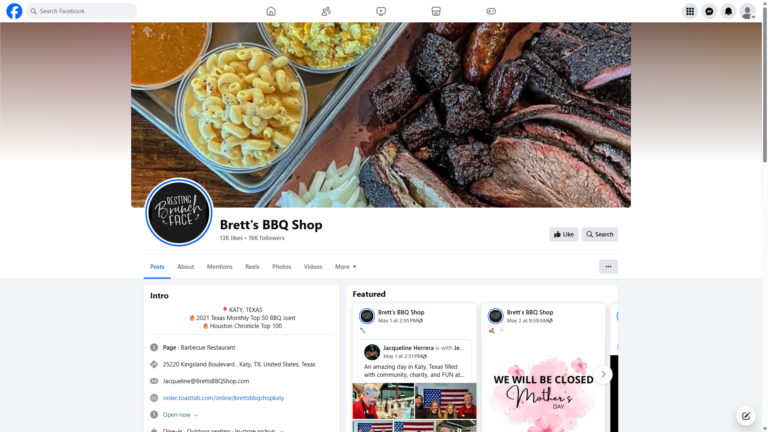Open the Facebook Home icon
Screen dimensions: 768x432
pyautogui.click(x=271, y=11)
